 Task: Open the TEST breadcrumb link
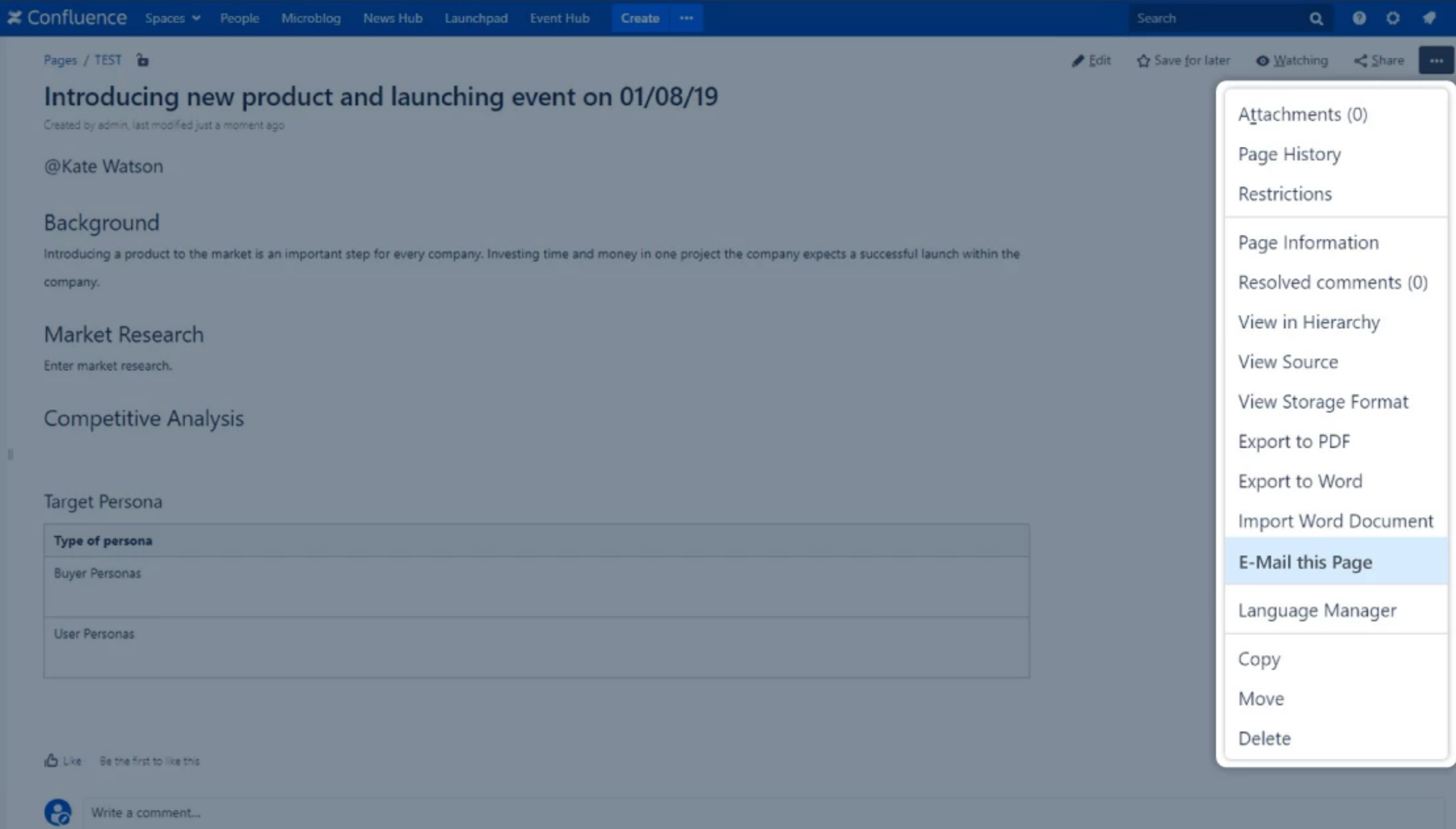108,60
